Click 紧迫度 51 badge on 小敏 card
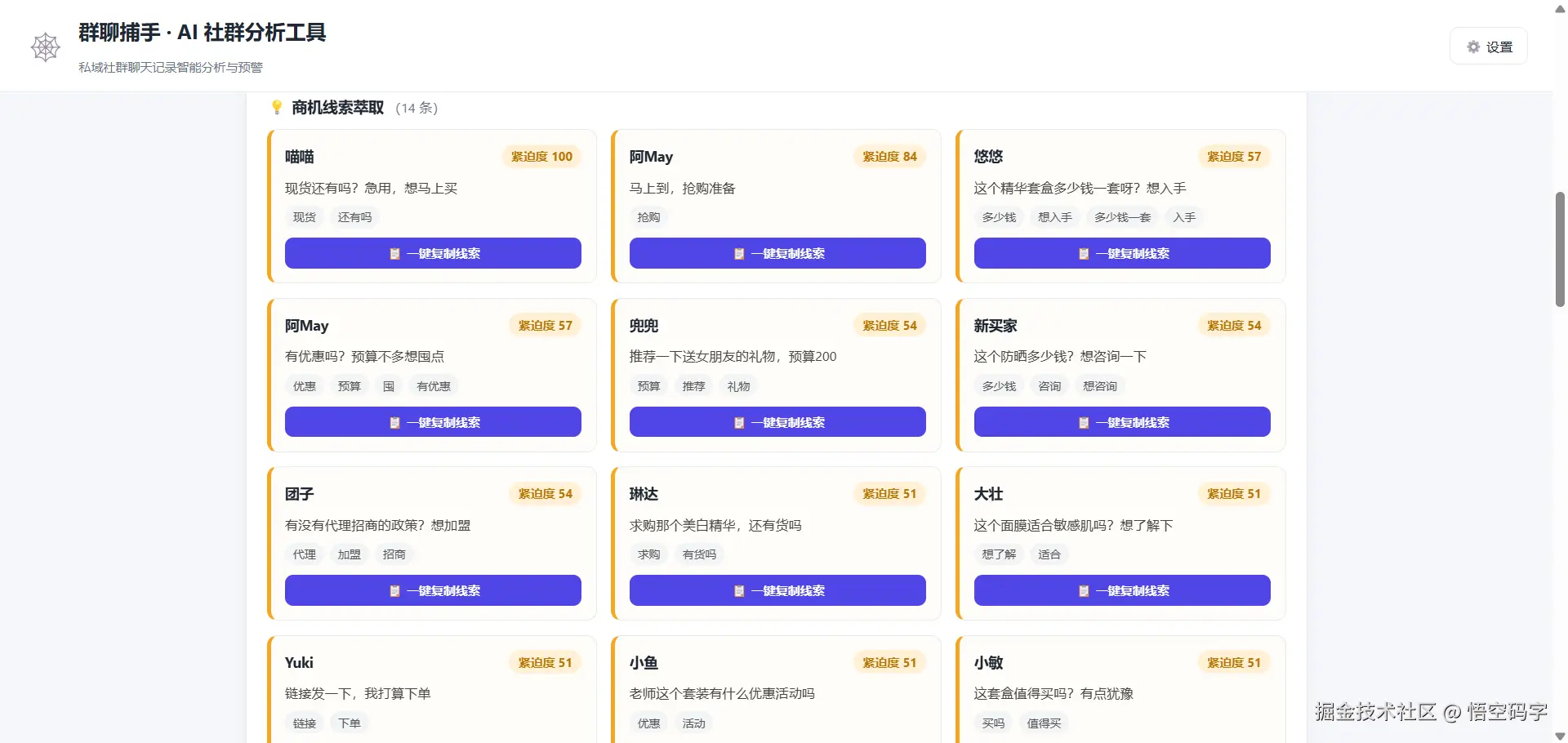The width and height of the screenshot is (1568, 743). [x=1234, y=662]
